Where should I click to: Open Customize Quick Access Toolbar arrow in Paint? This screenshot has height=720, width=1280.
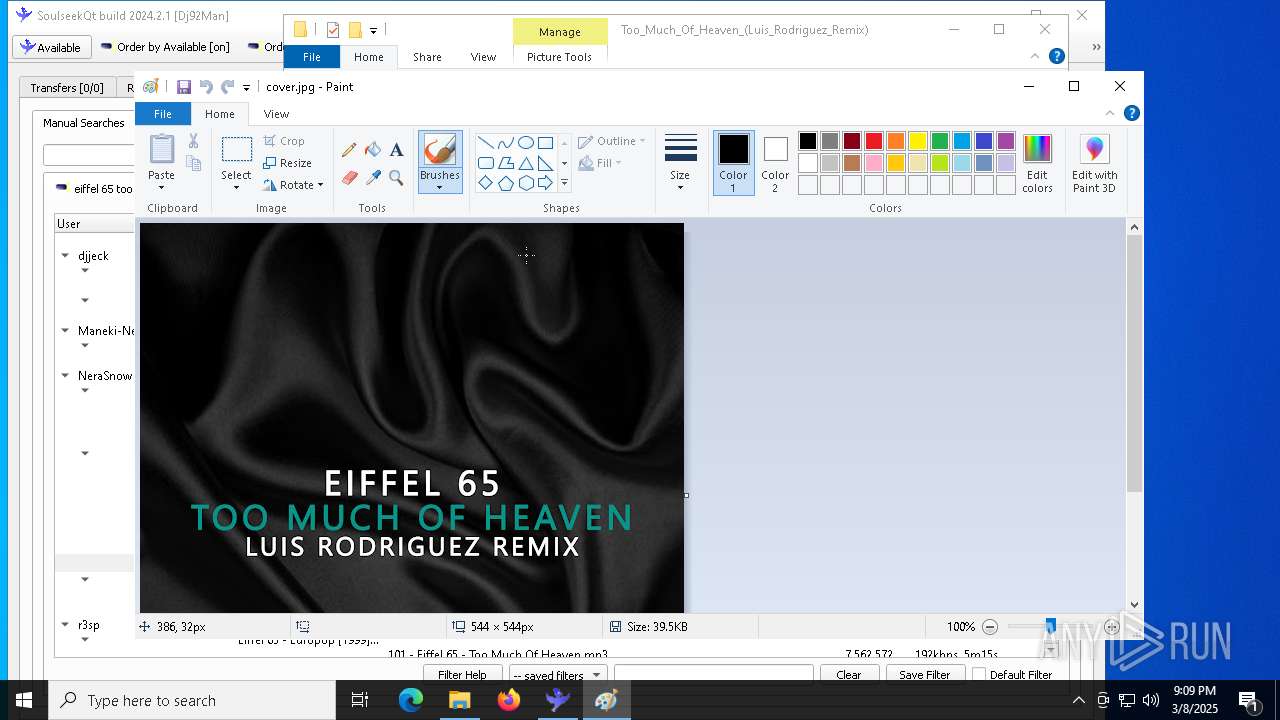246,88
